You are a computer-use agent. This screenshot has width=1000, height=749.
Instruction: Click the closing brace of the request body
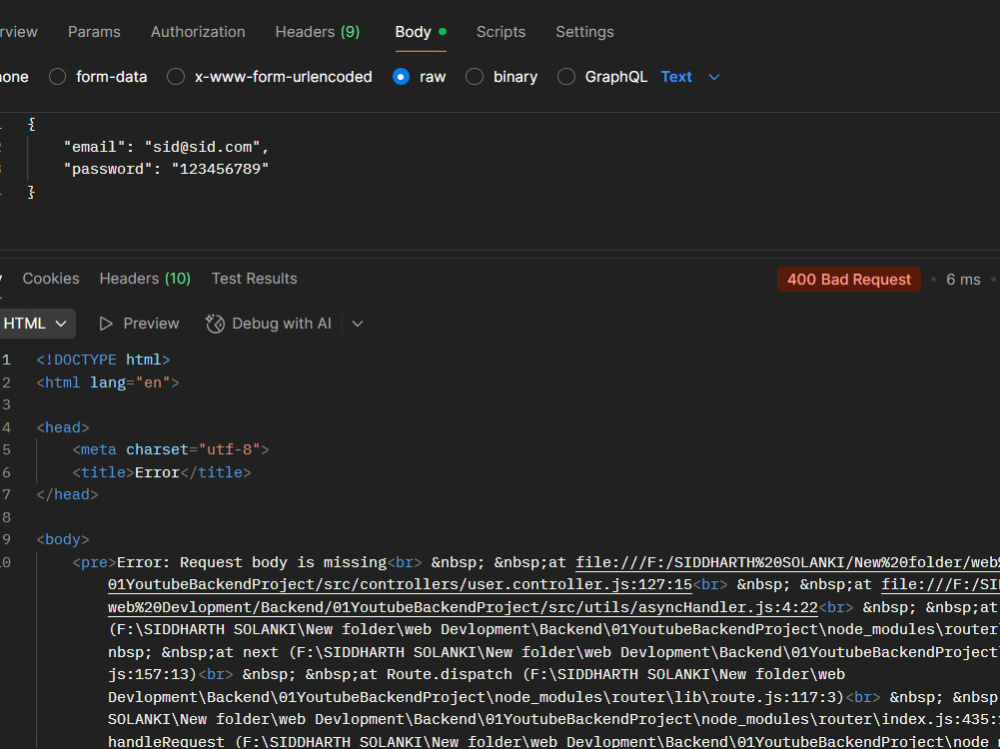coord(31,191)
